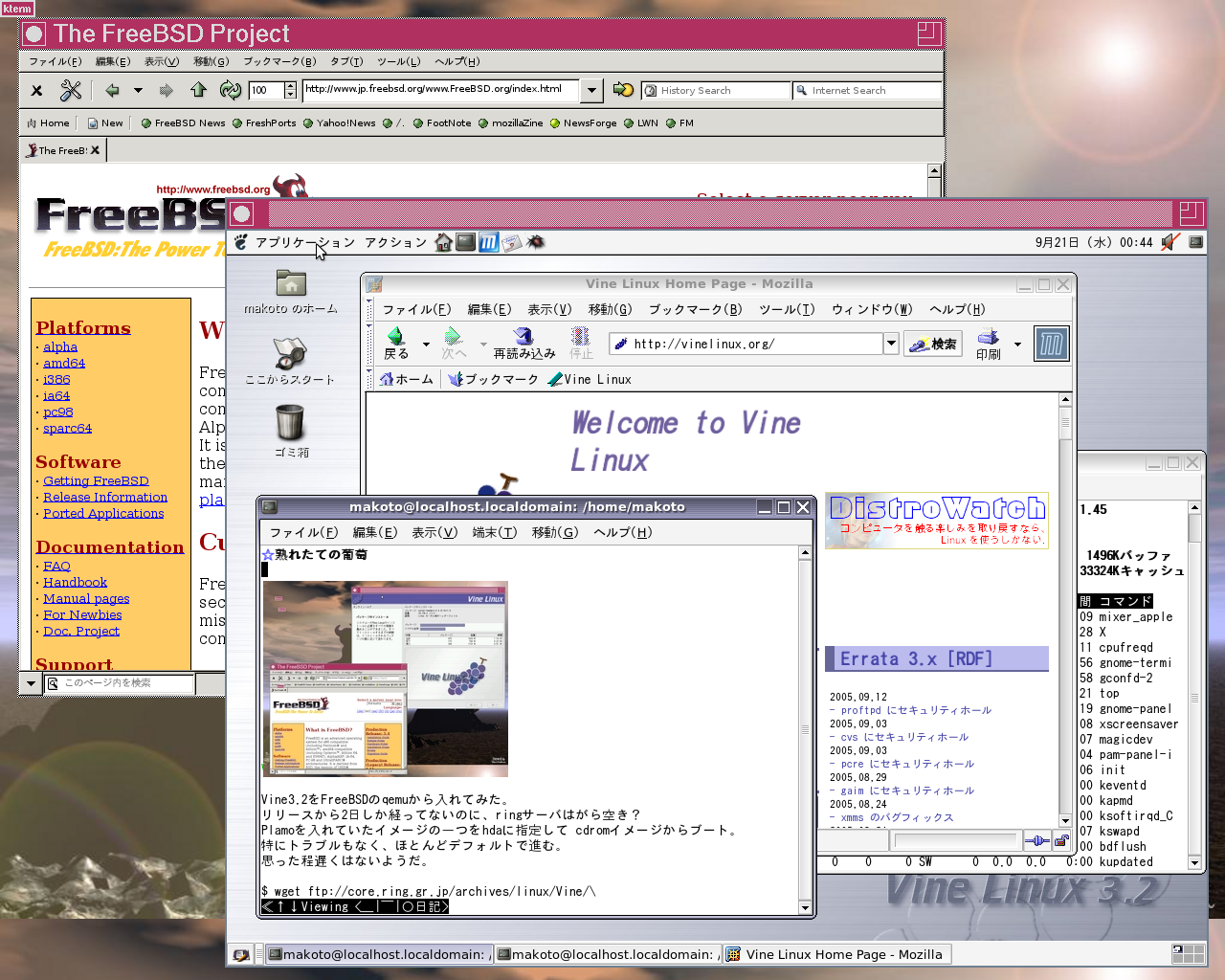Launch the terminal icon in GNOME panel
This screenshot has width=1225, height=980.
point(466,242)
